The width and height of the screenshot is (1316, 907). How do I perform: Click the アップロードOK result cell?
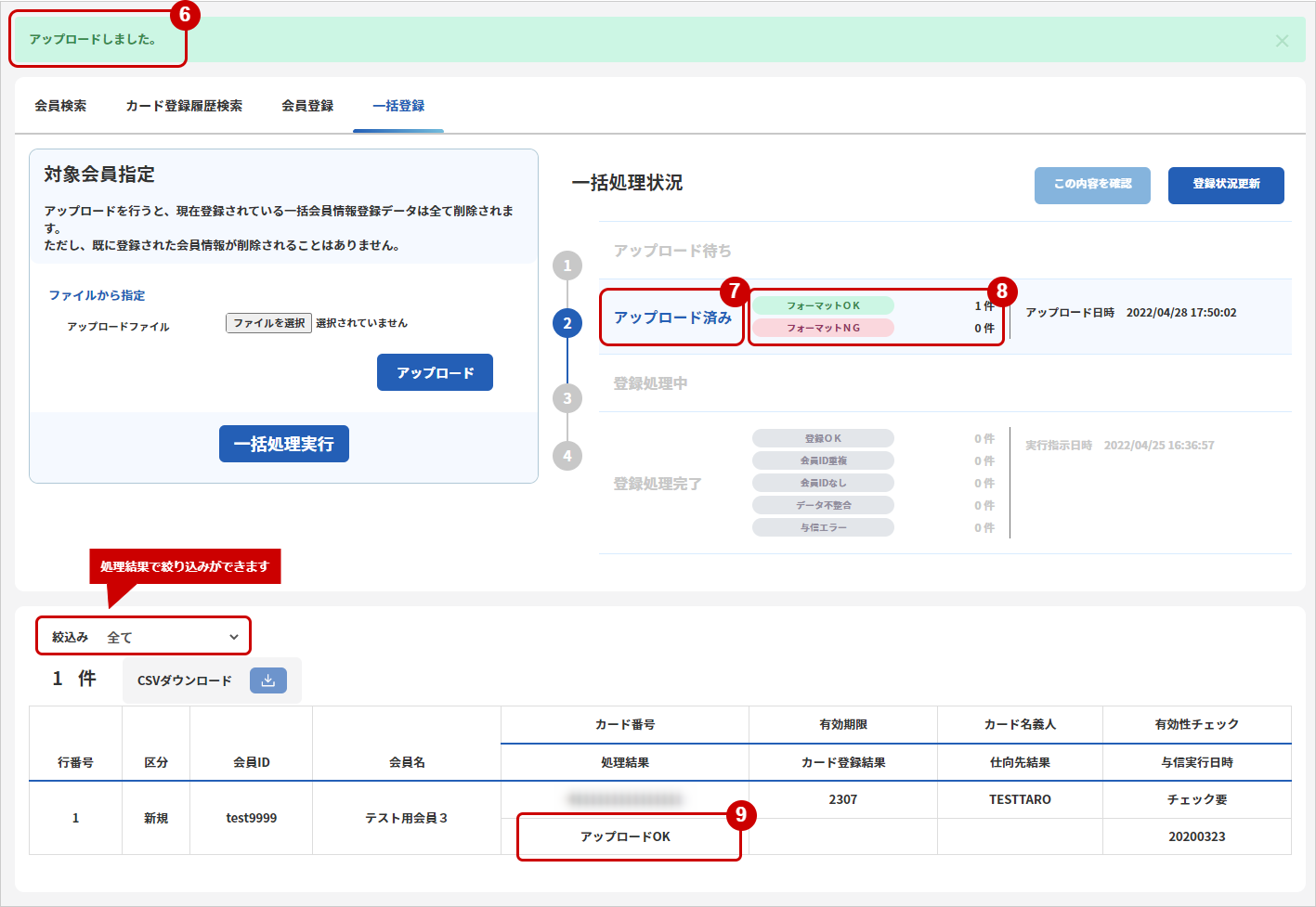point(625,836)
